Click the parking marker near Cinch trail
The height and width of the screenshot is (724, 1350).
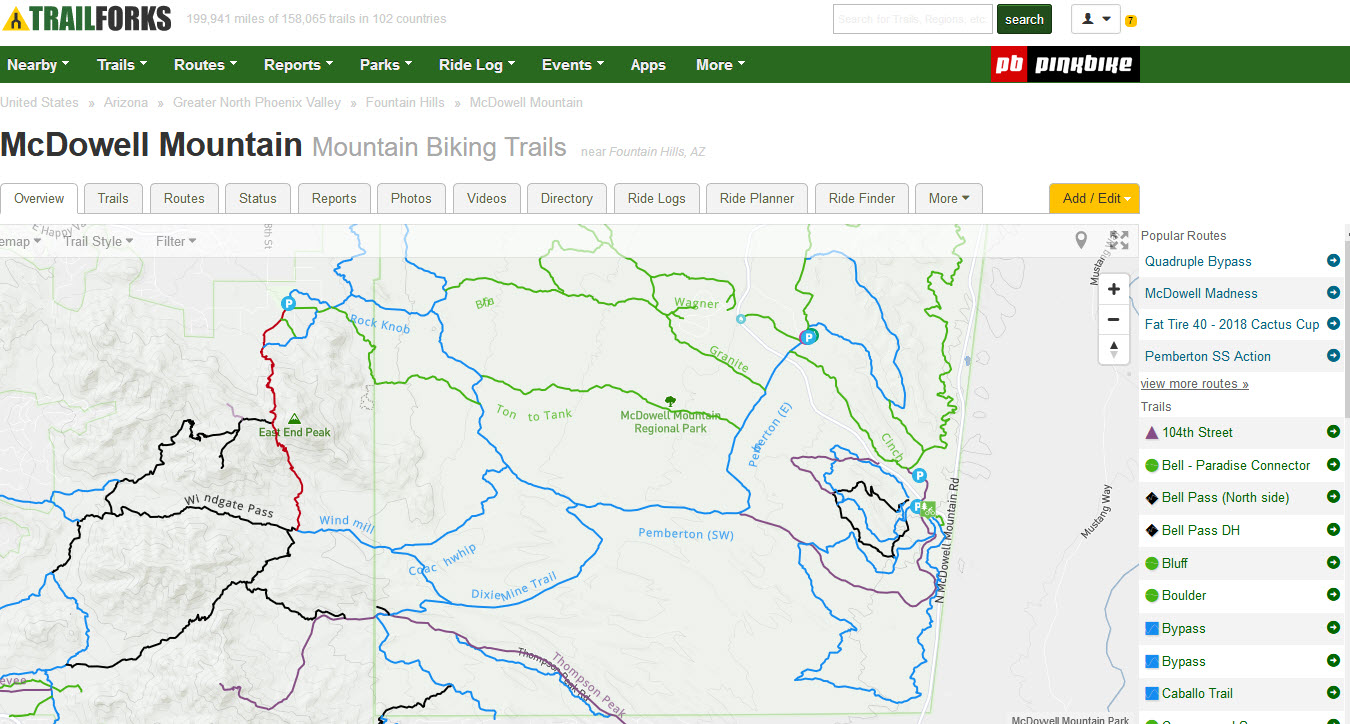pos(919,476)
